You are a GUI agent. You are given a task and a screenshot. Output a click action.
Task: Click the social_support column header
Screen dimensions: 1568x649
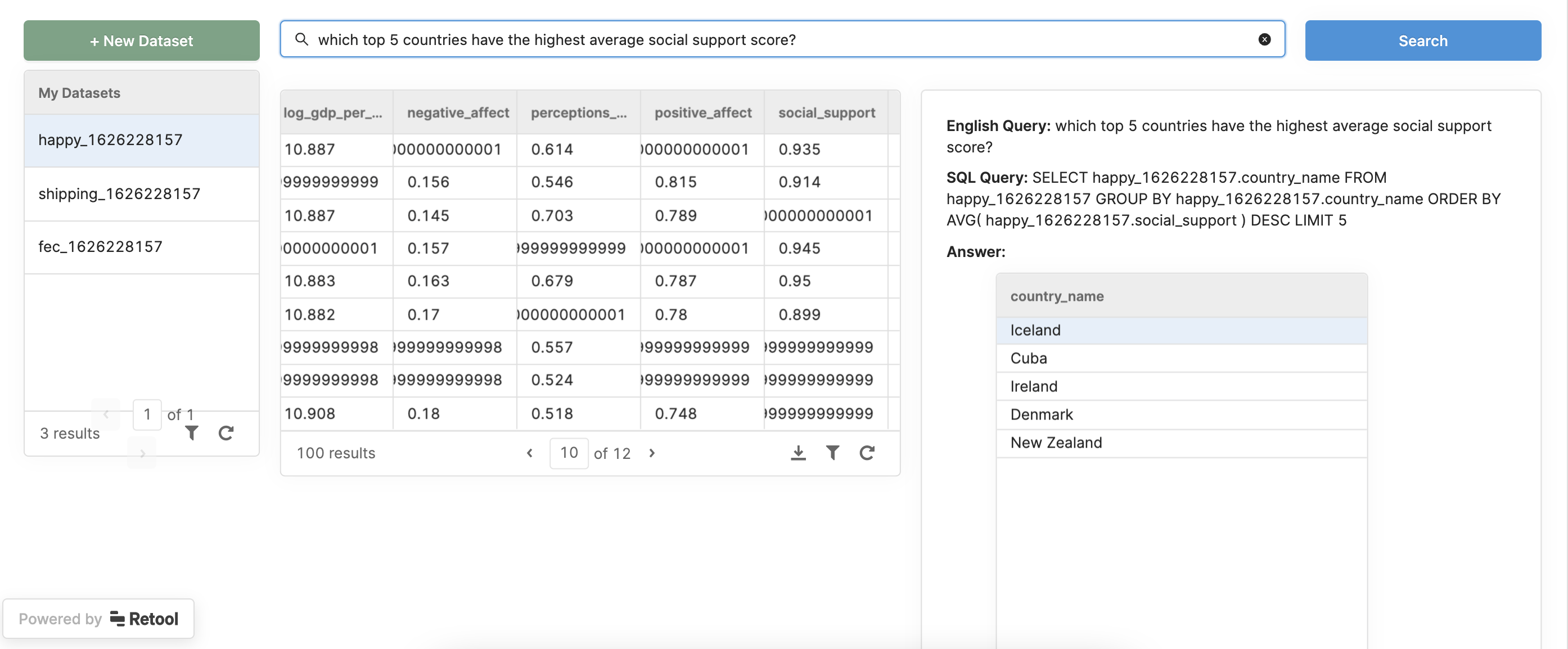(826, 112)
